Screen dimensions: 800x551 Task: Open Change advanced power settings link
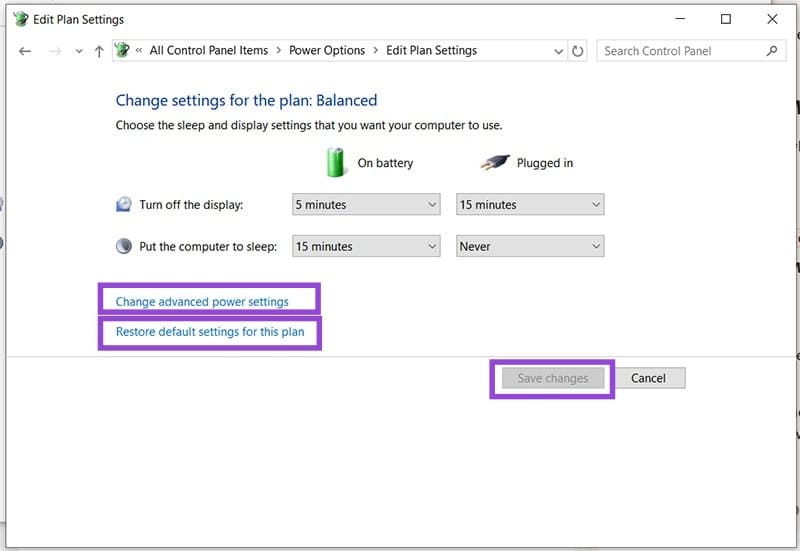(202, 302)
